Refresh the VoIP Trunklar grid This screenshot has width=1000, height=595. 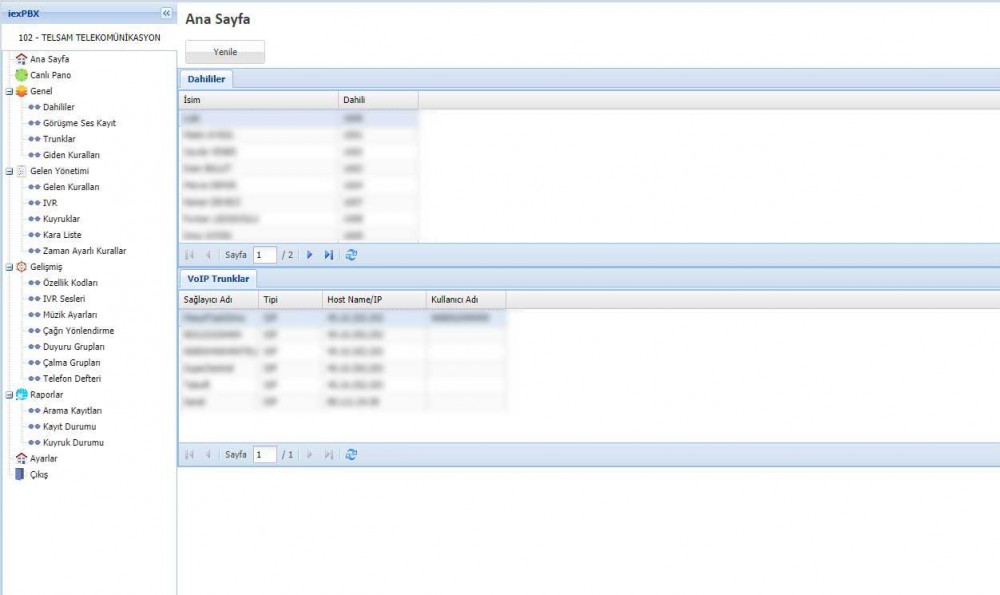[x=351, y=454]
